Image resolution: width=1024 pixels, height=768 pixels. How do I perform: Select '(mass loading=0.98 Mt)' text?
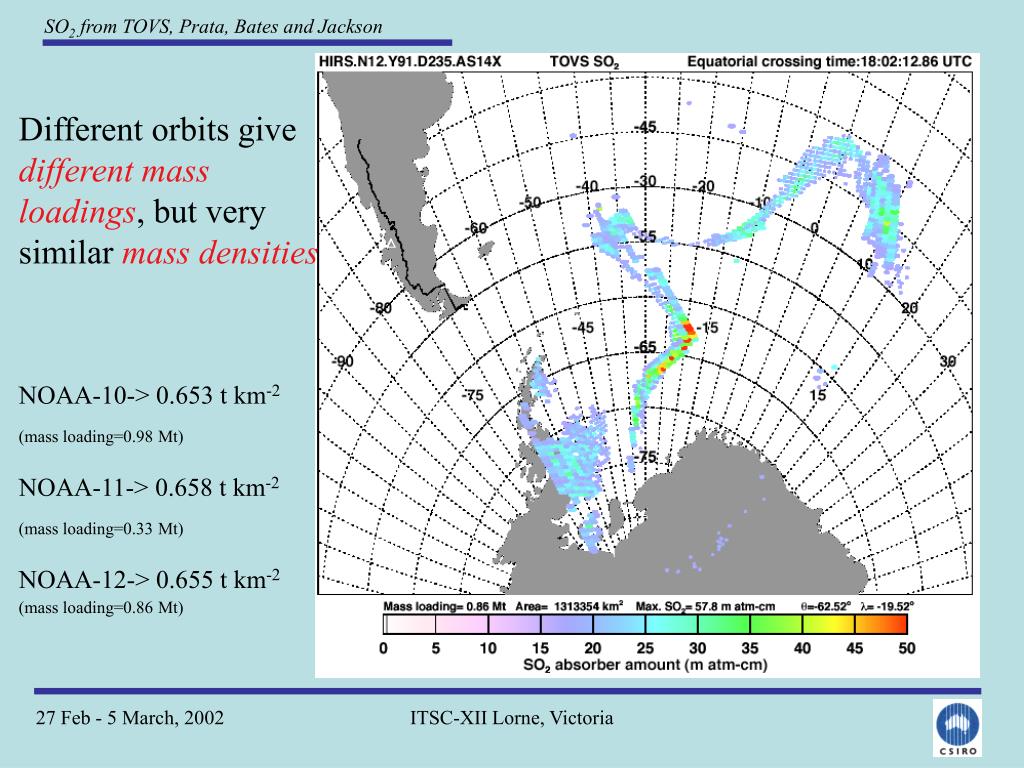[101, 436]
